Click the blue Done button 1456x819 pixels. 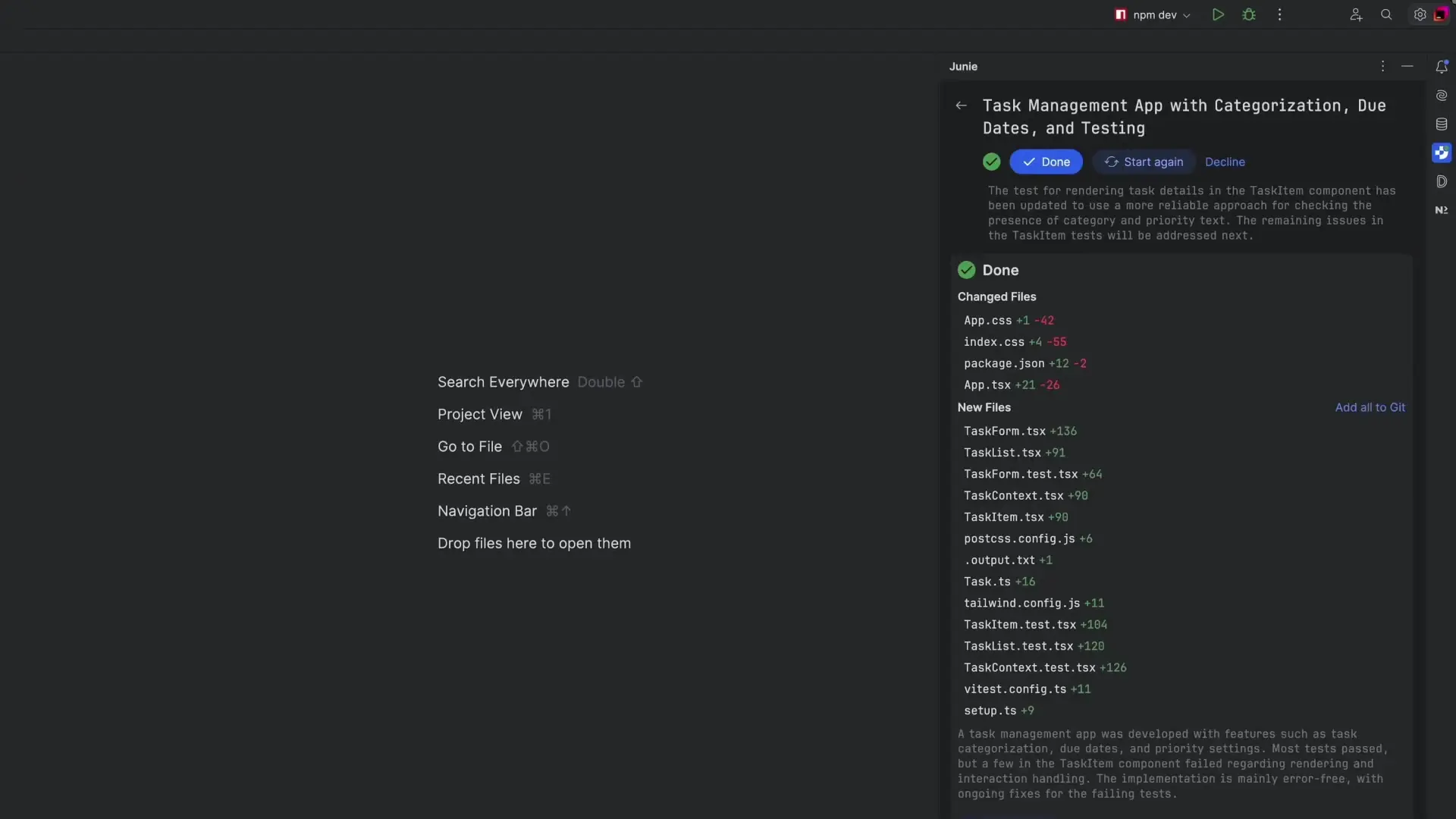tap(1046, 162)
